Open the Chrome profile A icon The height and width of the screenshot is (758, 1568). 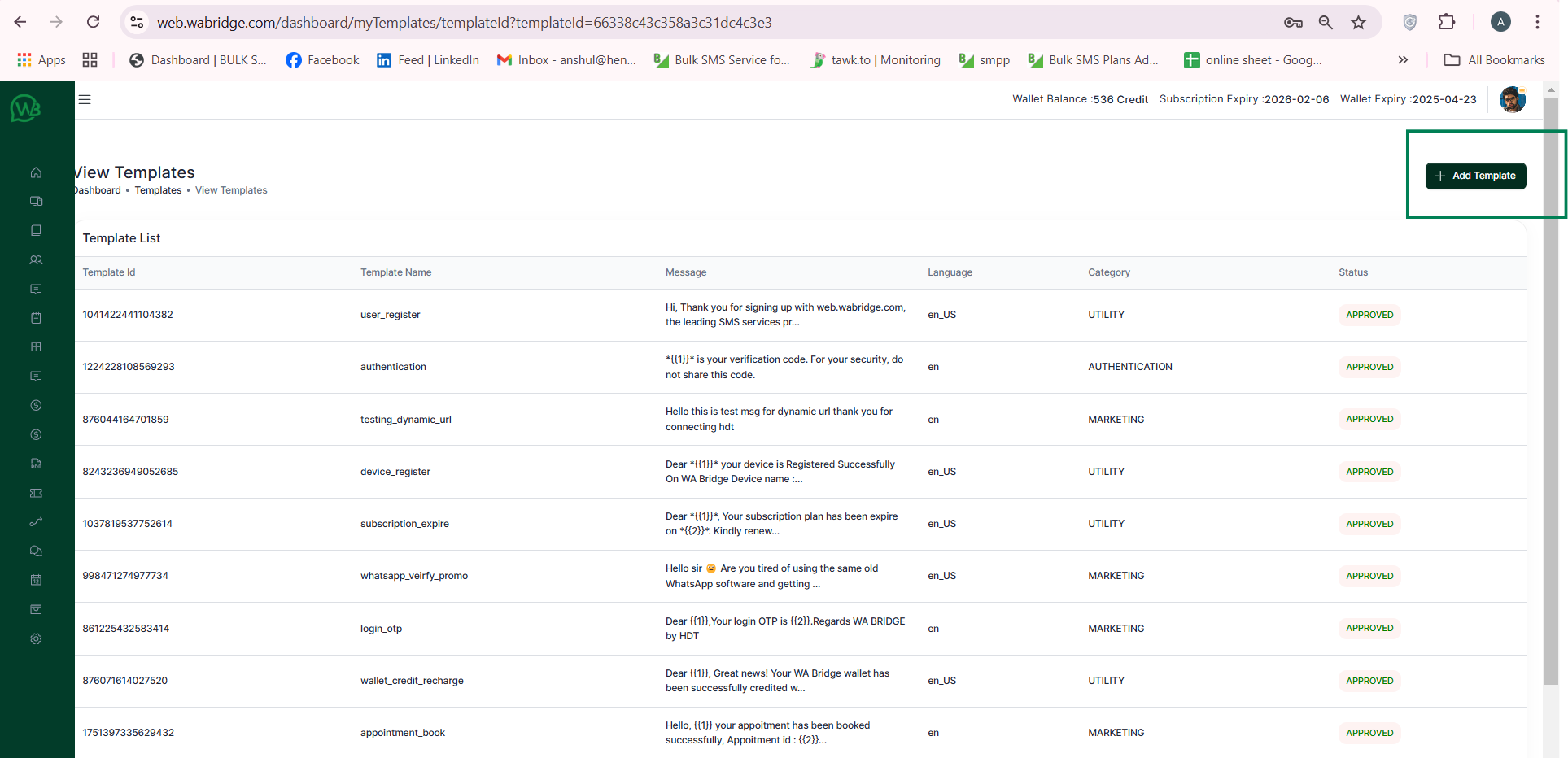coord(1500,22)
